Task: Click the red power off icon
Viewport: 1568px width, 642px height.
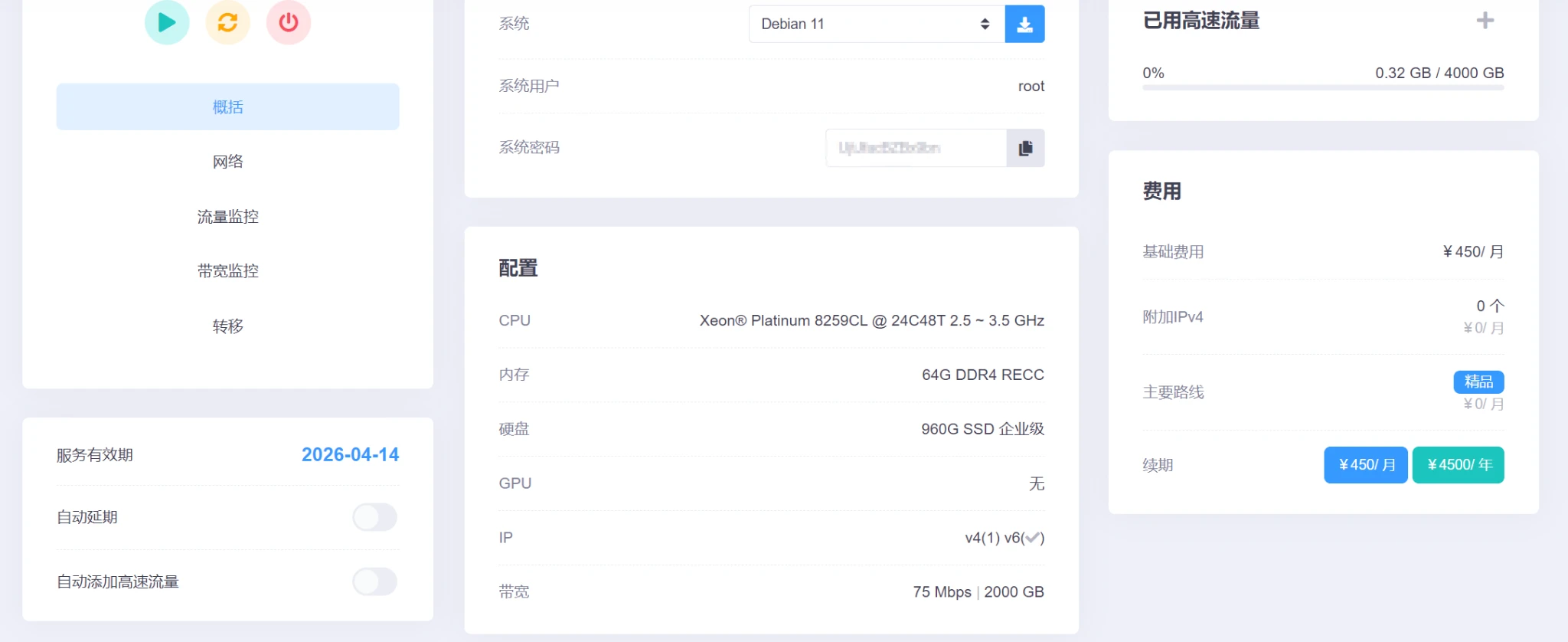Action: tap(289, 22)
